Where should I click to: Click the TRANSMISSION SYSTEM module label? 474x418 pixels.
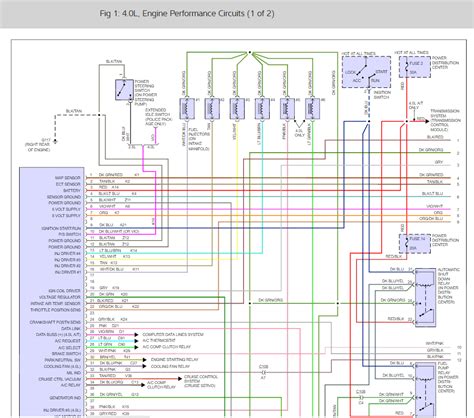click(x=446, y=120)
